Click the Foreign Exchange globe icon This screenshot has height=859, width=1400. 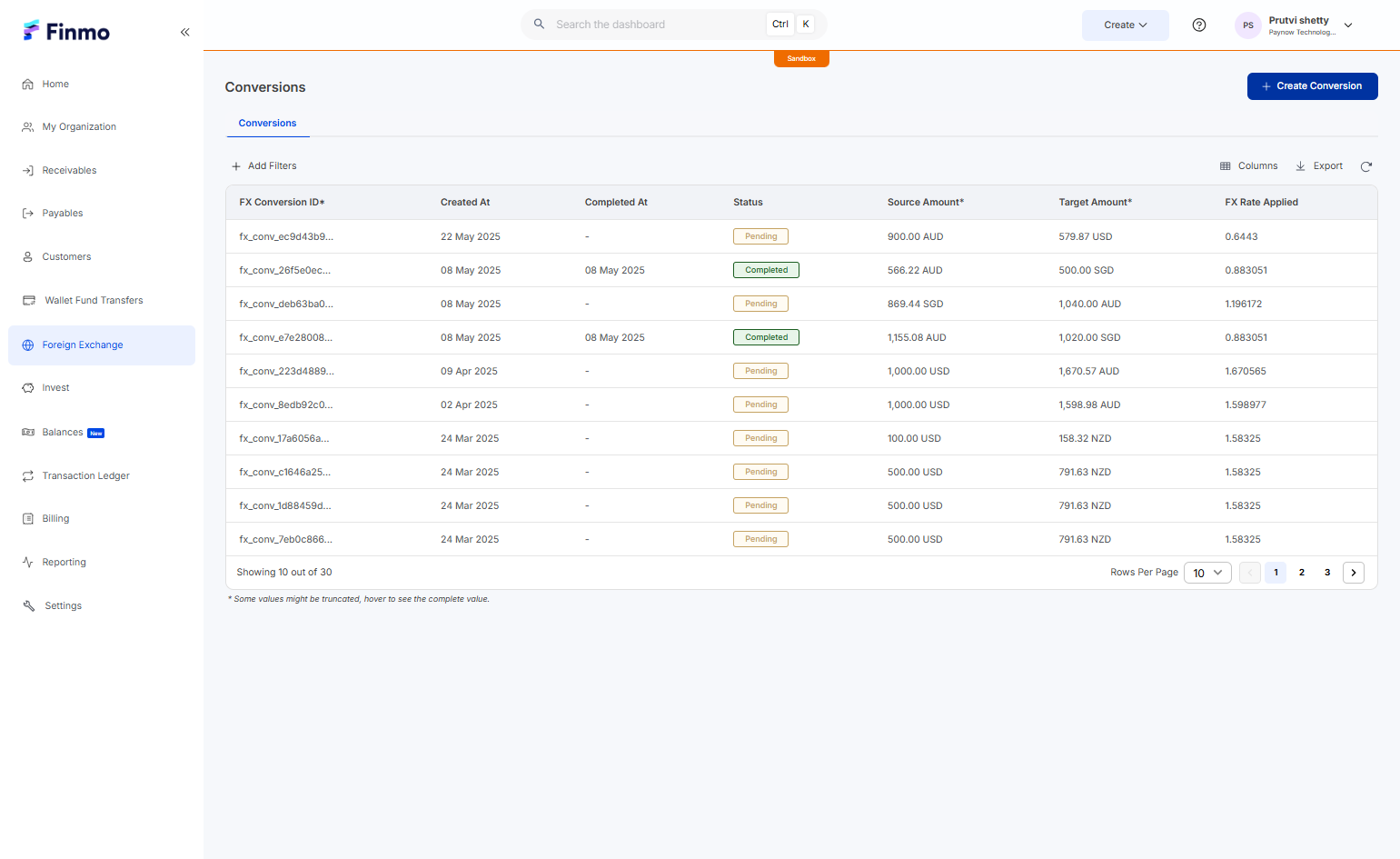click(28, 345)
